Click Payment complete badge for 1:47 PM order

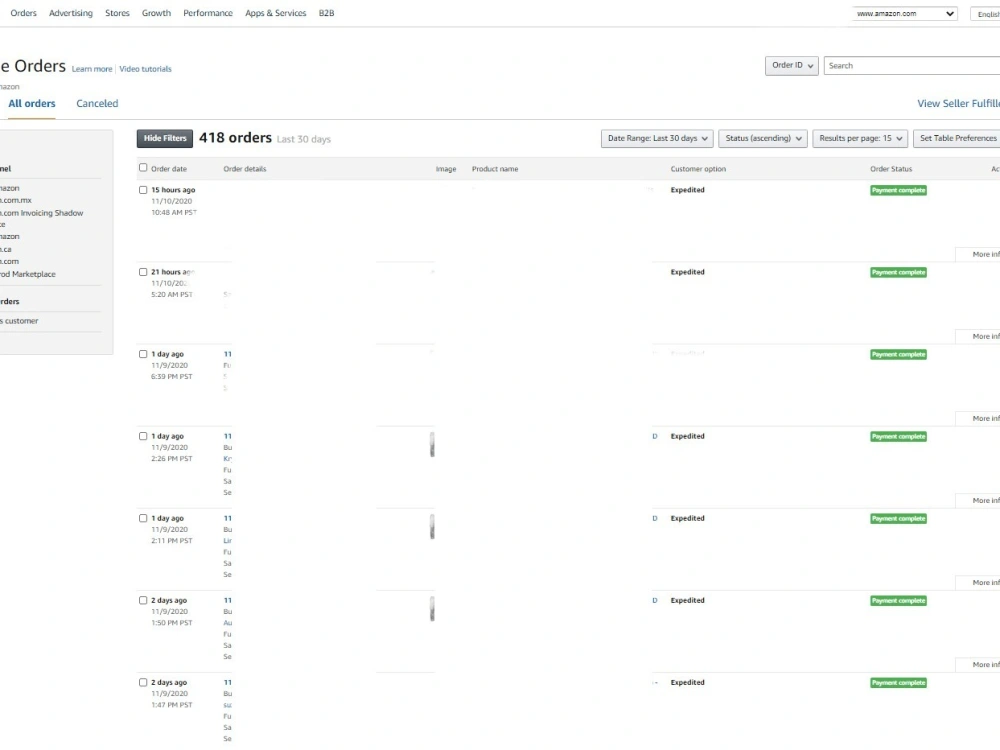tap(899, 683)
